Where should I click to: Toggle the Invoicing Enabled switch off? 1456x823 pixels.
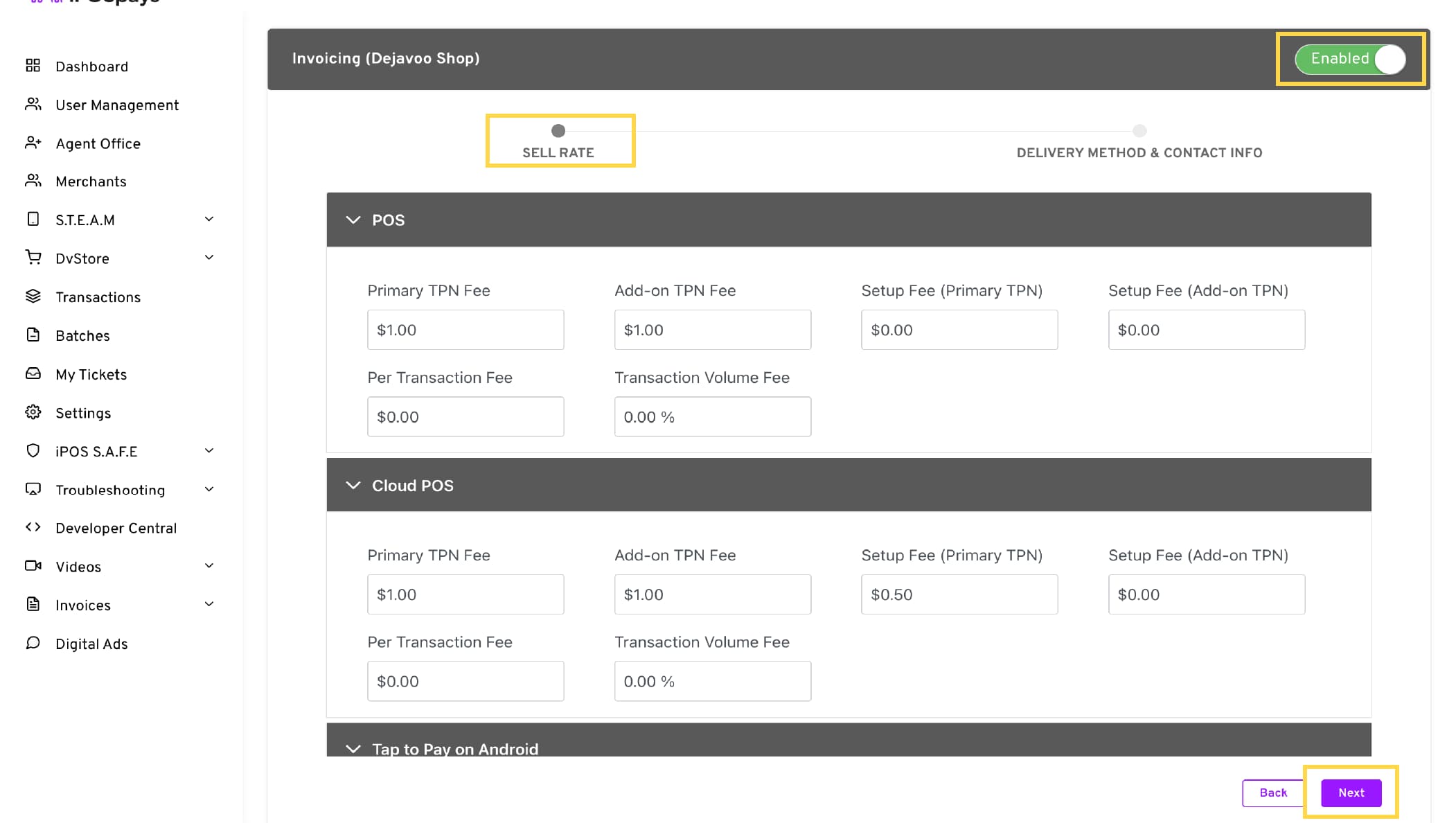click(1349, 59)
